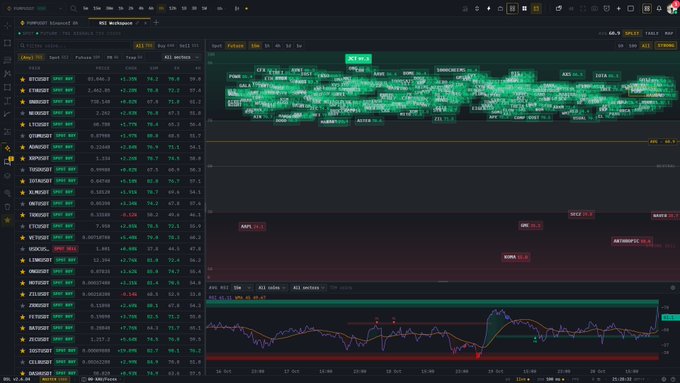The image size is (680, 383).
Task: Expand the symbol selector dropdown arrow at top left
Action: tap(60, 8)
